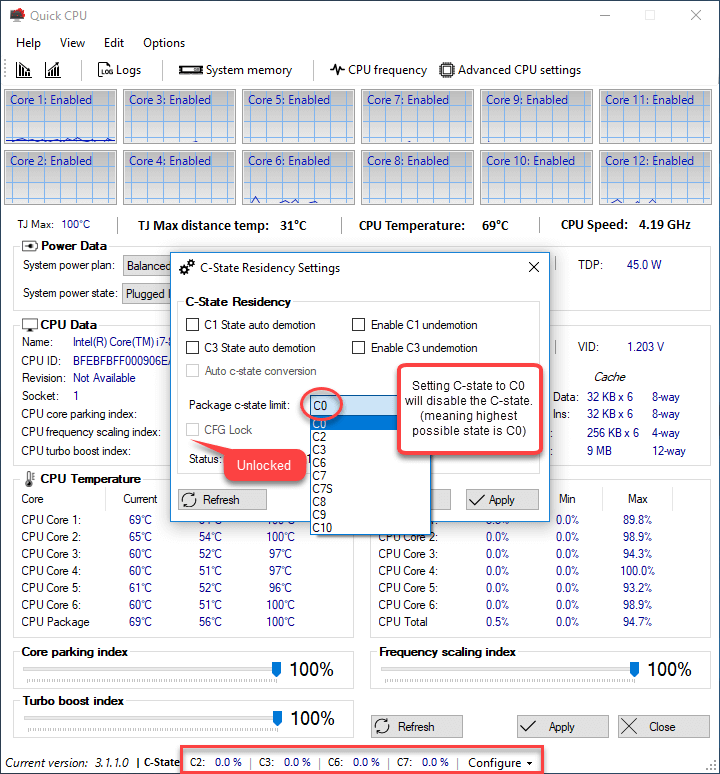This screenshot has width=720, height=774.
Task: Open Advanced CPU settings
Action: point(510,70)
